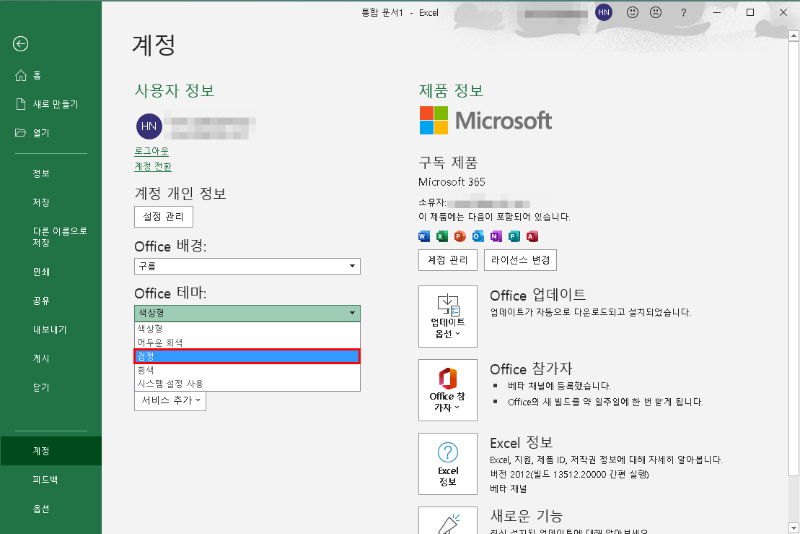
Task: Click the 라이선스 변경 button
Action: (520, 260)
